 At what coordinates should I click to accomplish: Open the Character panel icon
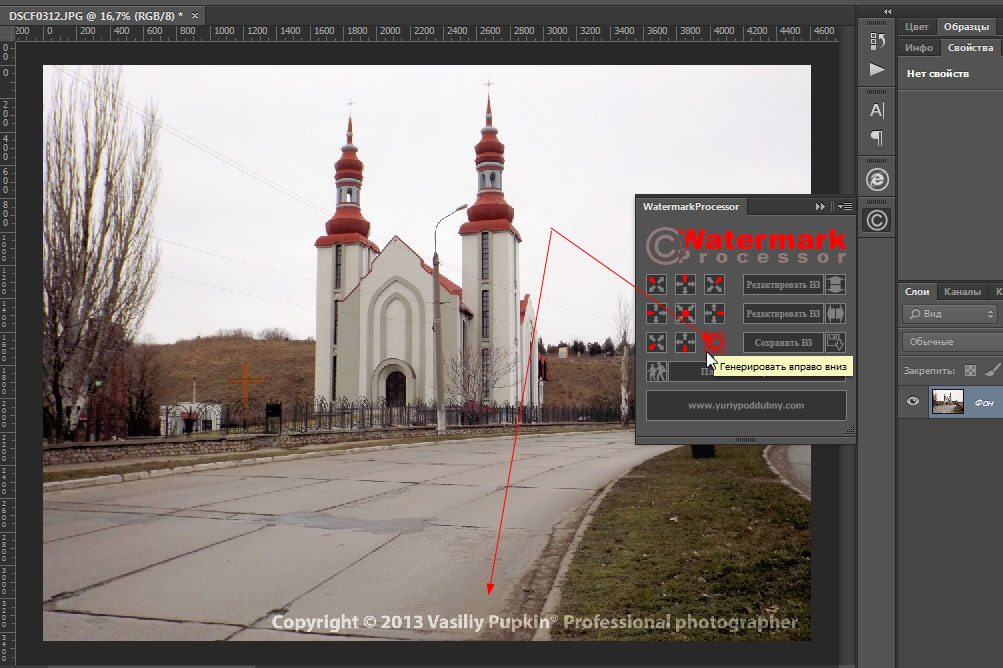pos(877,110)
